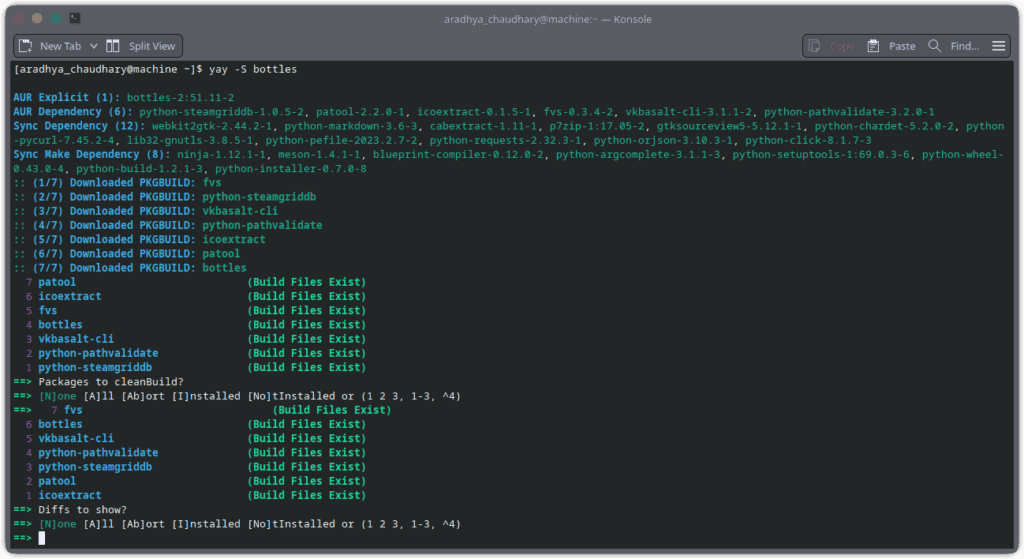This screenshot has height=559, width=1024.
Task: Click '(2/7) Downloaded PKGBUILD: python-steamgriddb' line
Action: [165, 197]
